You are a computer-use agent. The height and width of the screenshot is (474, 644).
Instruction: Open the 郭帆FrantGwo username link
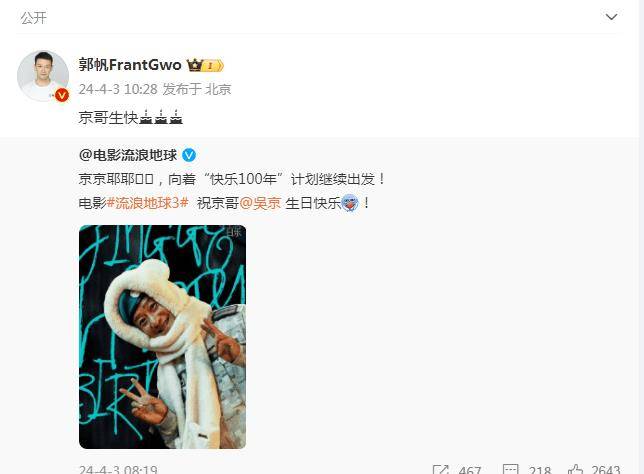pos(130,65)
